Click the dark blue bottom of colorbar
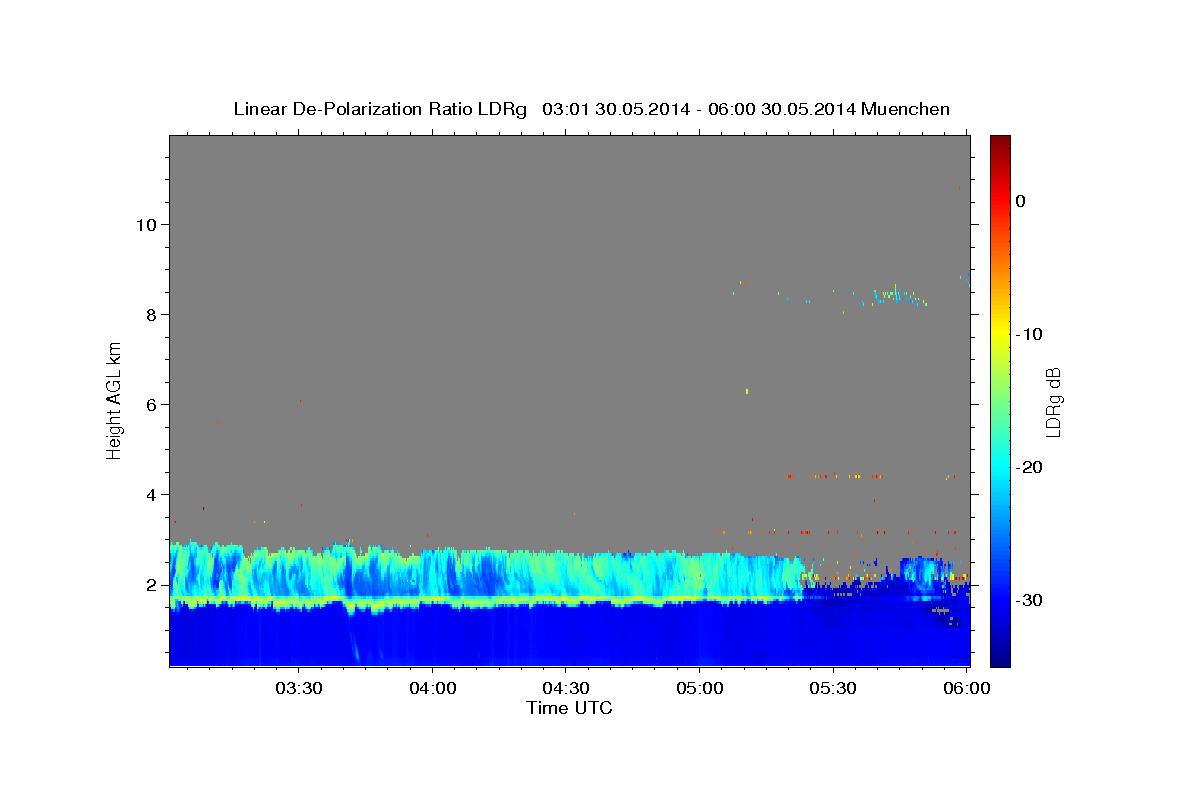Screen dimensions: 1200x800 [1000, 658]
